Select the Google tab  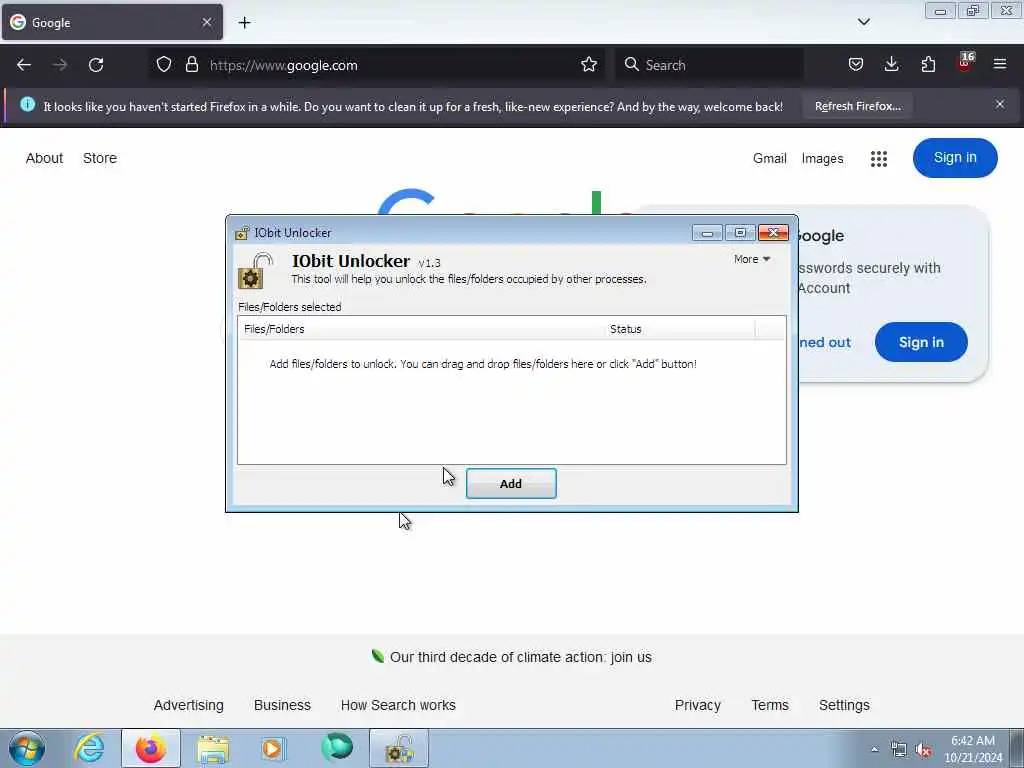tap(112, 22)
